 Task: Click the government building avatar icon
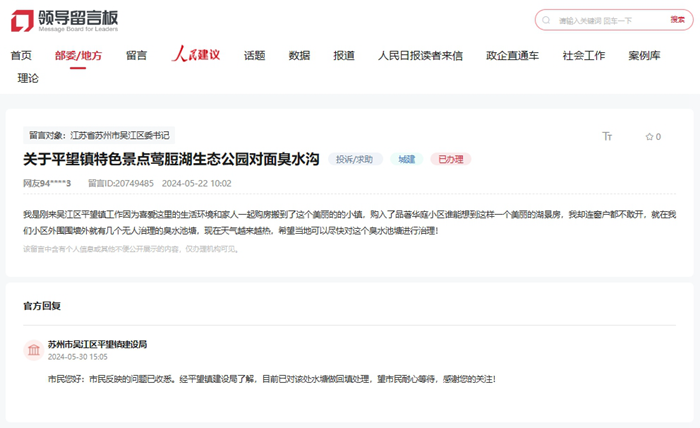point(33,350)
